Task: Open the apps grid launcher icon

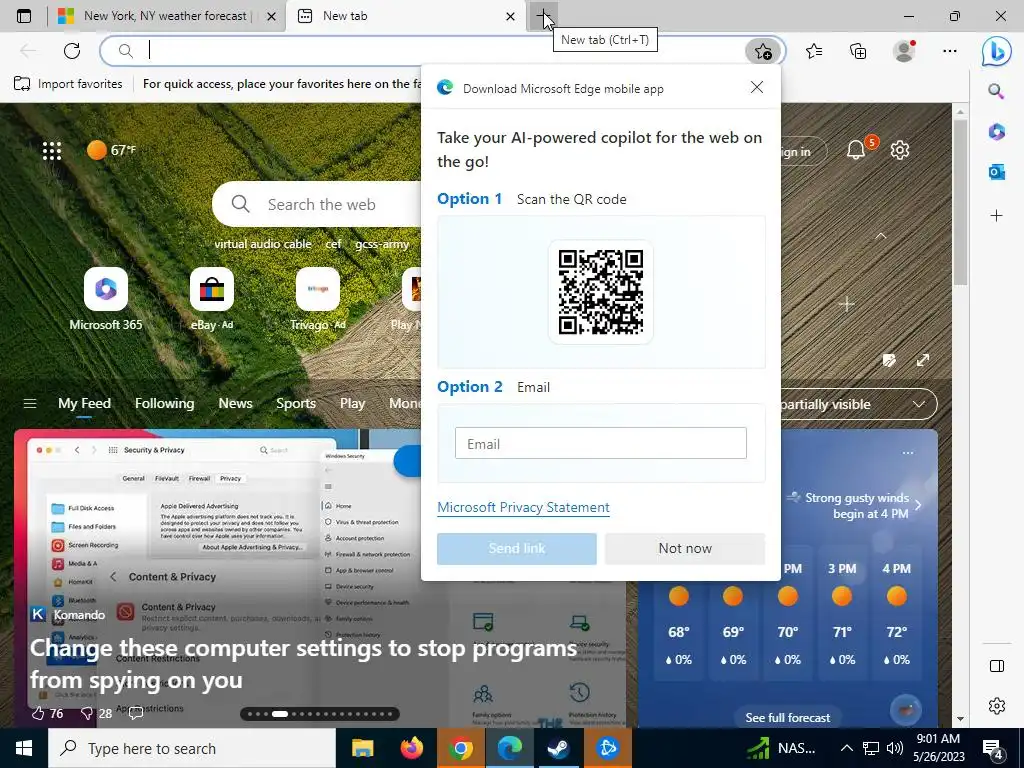Action: pyautogui.click(x=52, y=151)
